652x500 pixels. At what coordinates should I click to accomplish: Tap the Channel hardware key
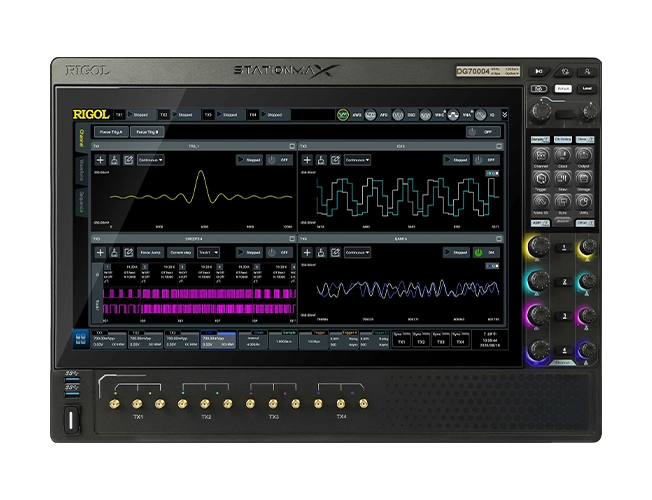coord(541,156)
